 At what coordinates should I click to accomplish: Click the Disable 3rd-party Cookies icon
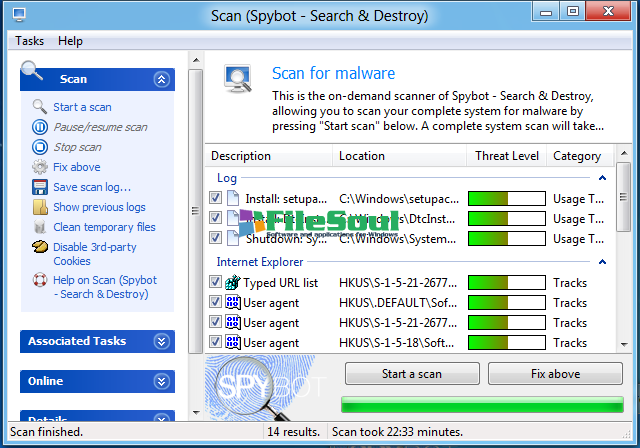click(x=40, y=247)
